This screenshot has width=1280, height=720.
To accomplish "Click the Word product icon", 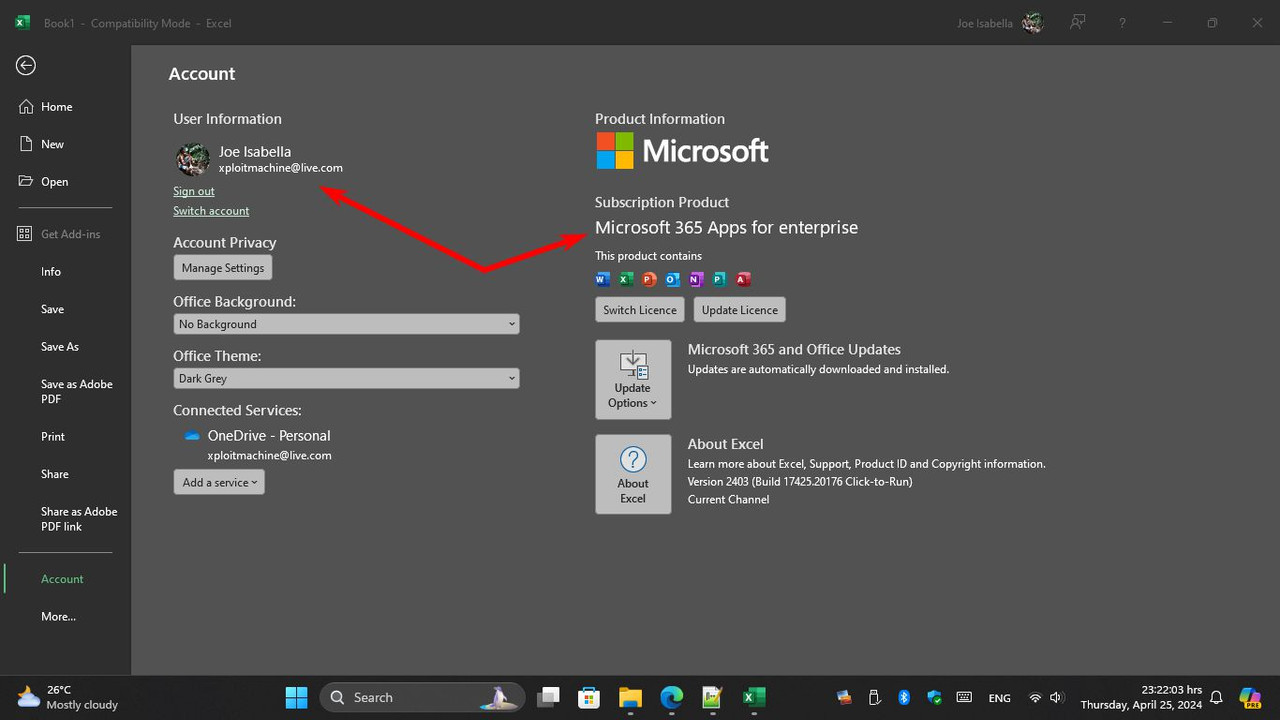I will [x=603, y=279].
